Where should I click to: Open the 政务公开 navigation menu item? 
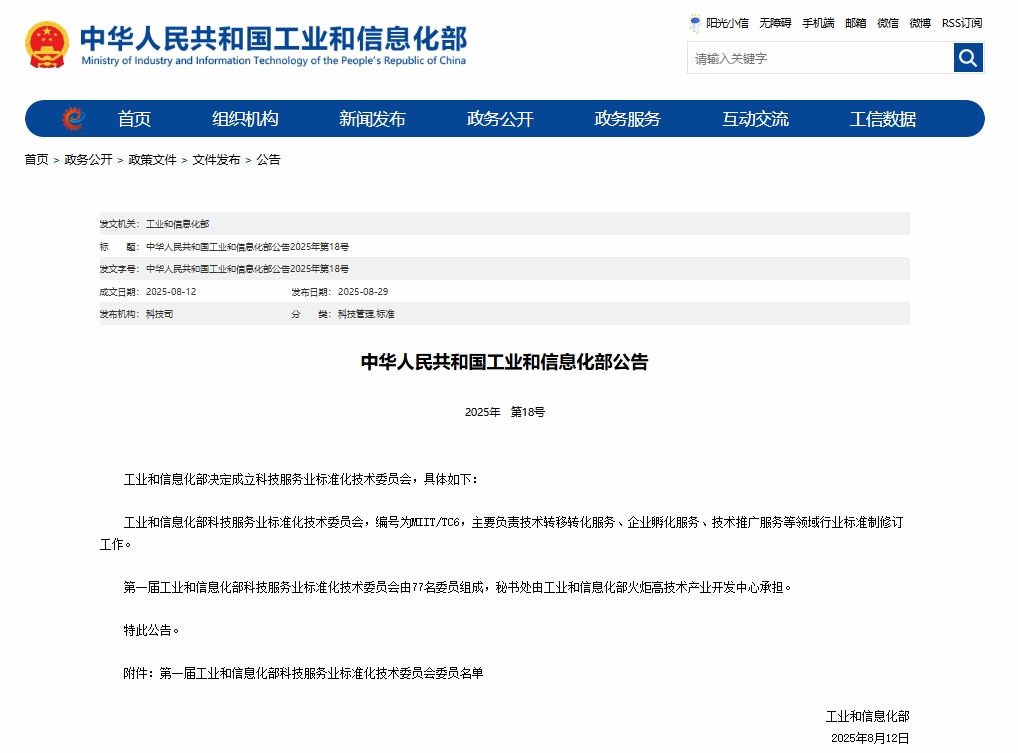[500, 119]
